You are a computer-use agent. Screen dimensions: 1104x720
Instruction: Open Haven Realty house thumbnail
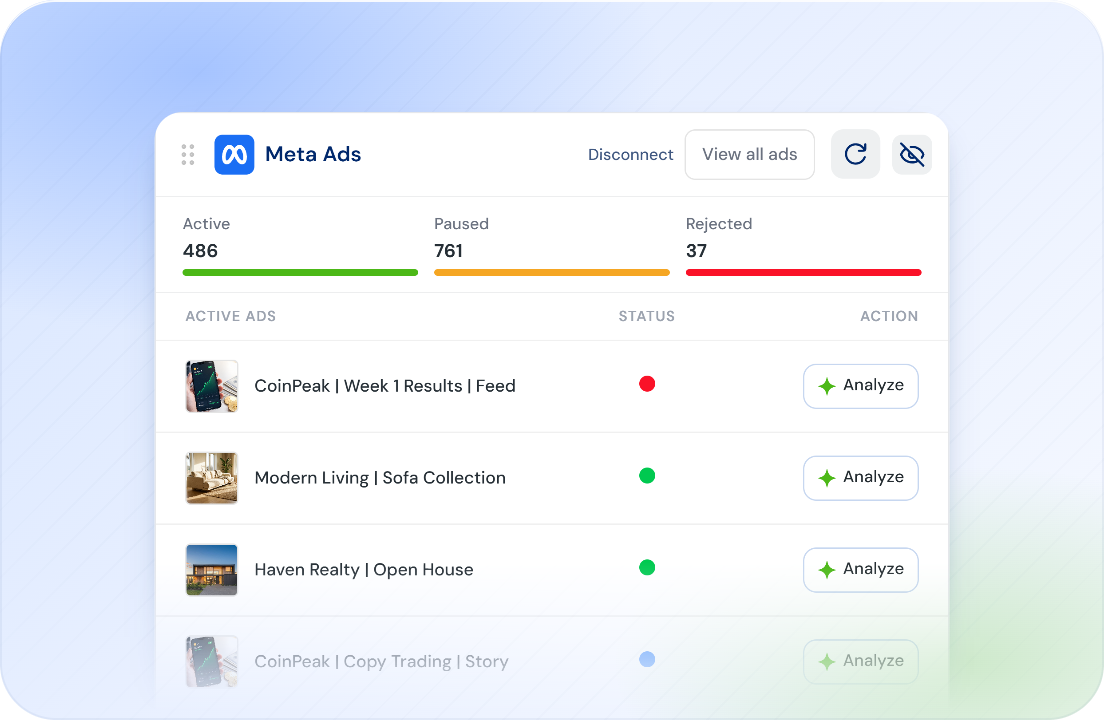(x=212, y=570)
